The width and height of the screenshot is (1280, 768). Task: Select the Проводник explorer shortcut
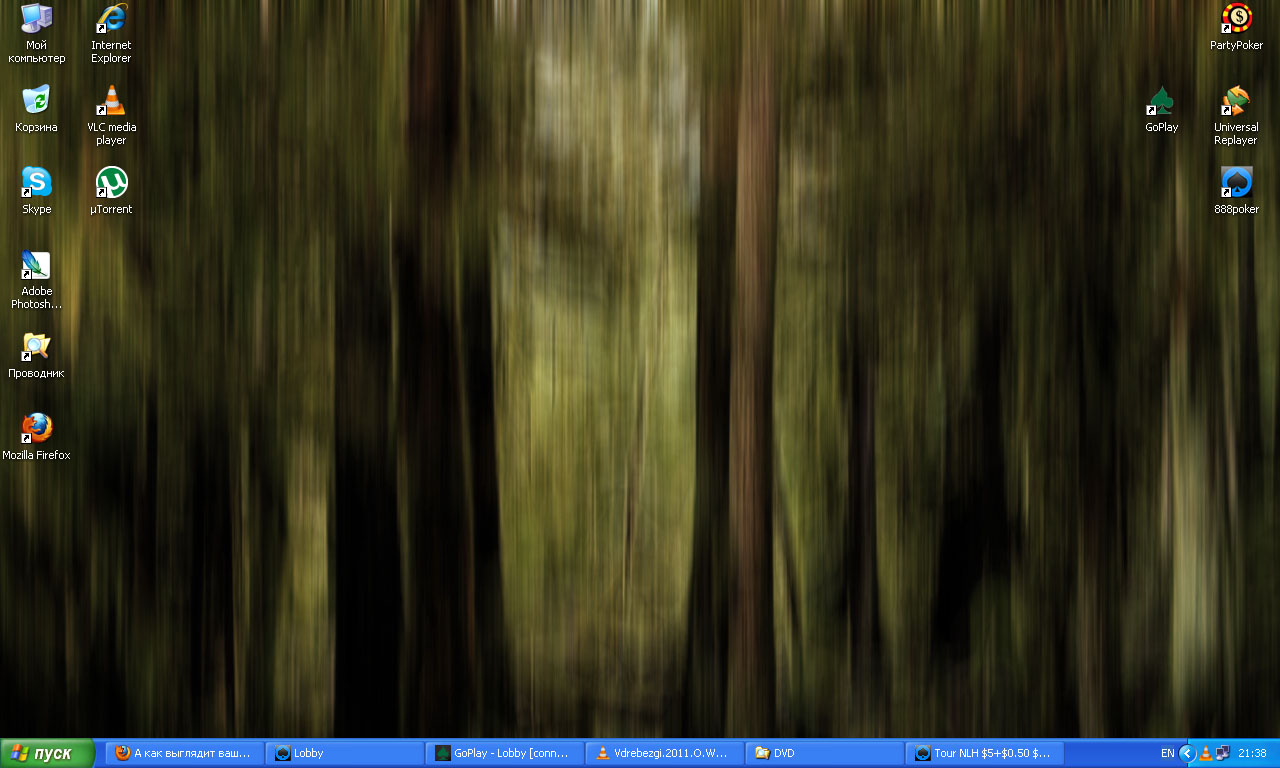click(37, 355)
